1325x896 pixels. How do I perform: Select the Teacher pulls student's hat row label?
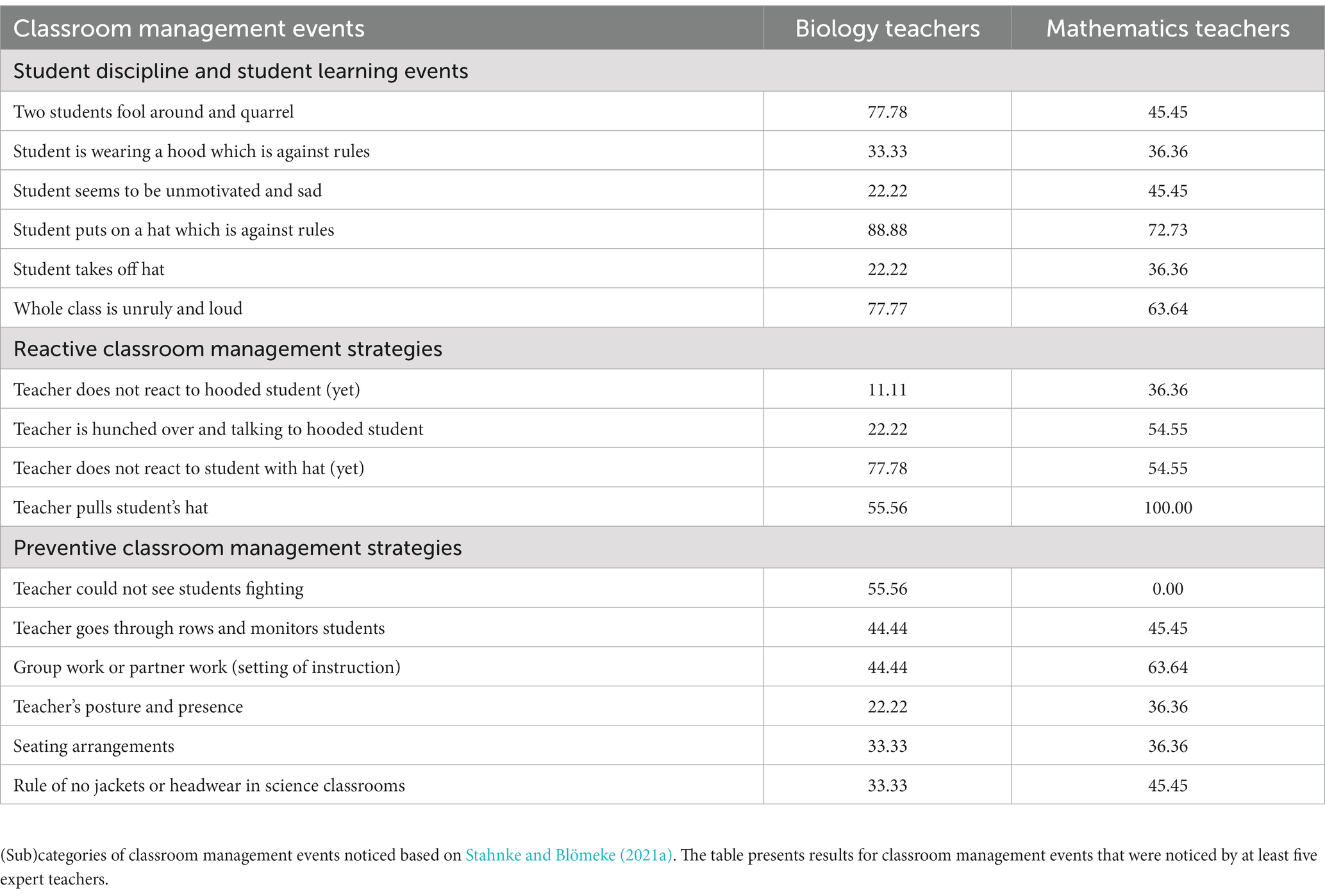(111, 508)
